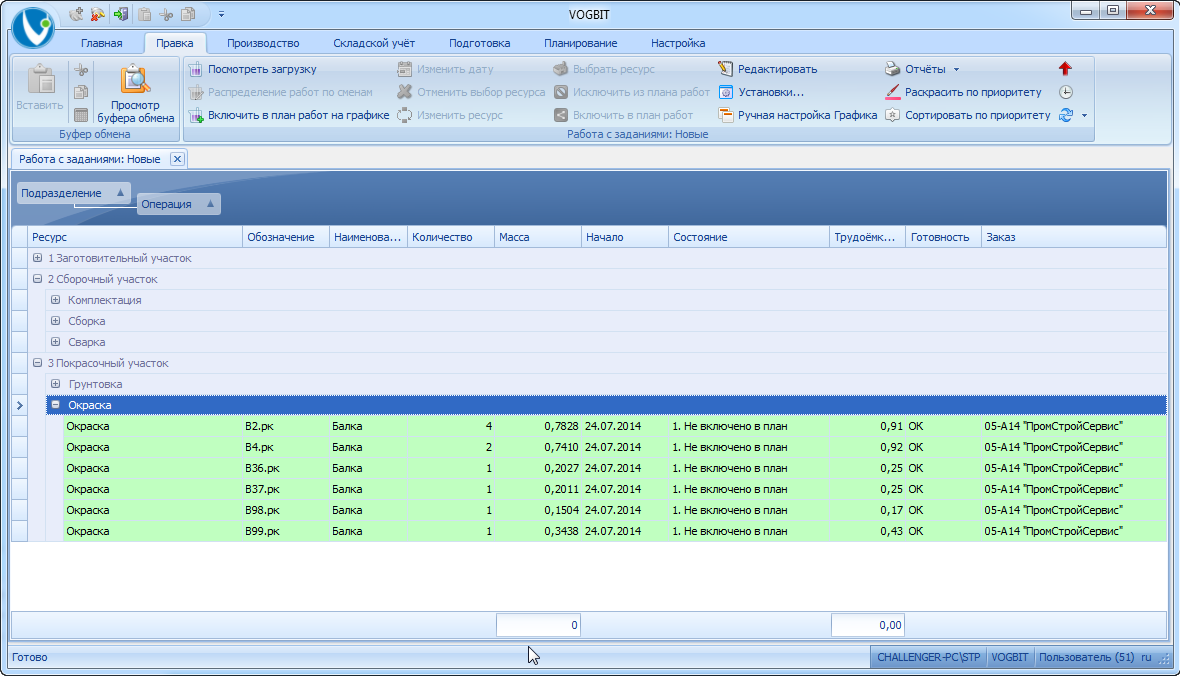Click Раскрасить по приоритету brush command
Screen dimensions: 1180x676
point(963,92)
